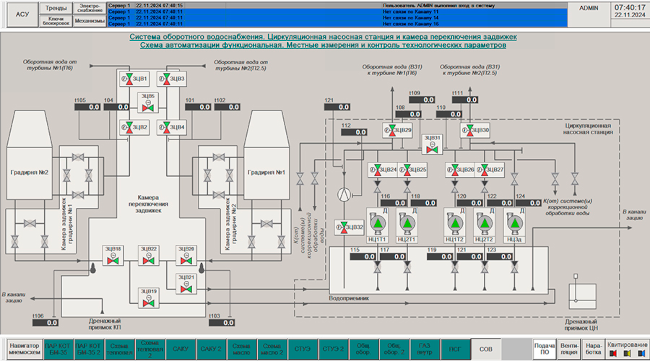Click the Градирня №2 cooling tower
The image size is (650, 361).
coord(29,154)
